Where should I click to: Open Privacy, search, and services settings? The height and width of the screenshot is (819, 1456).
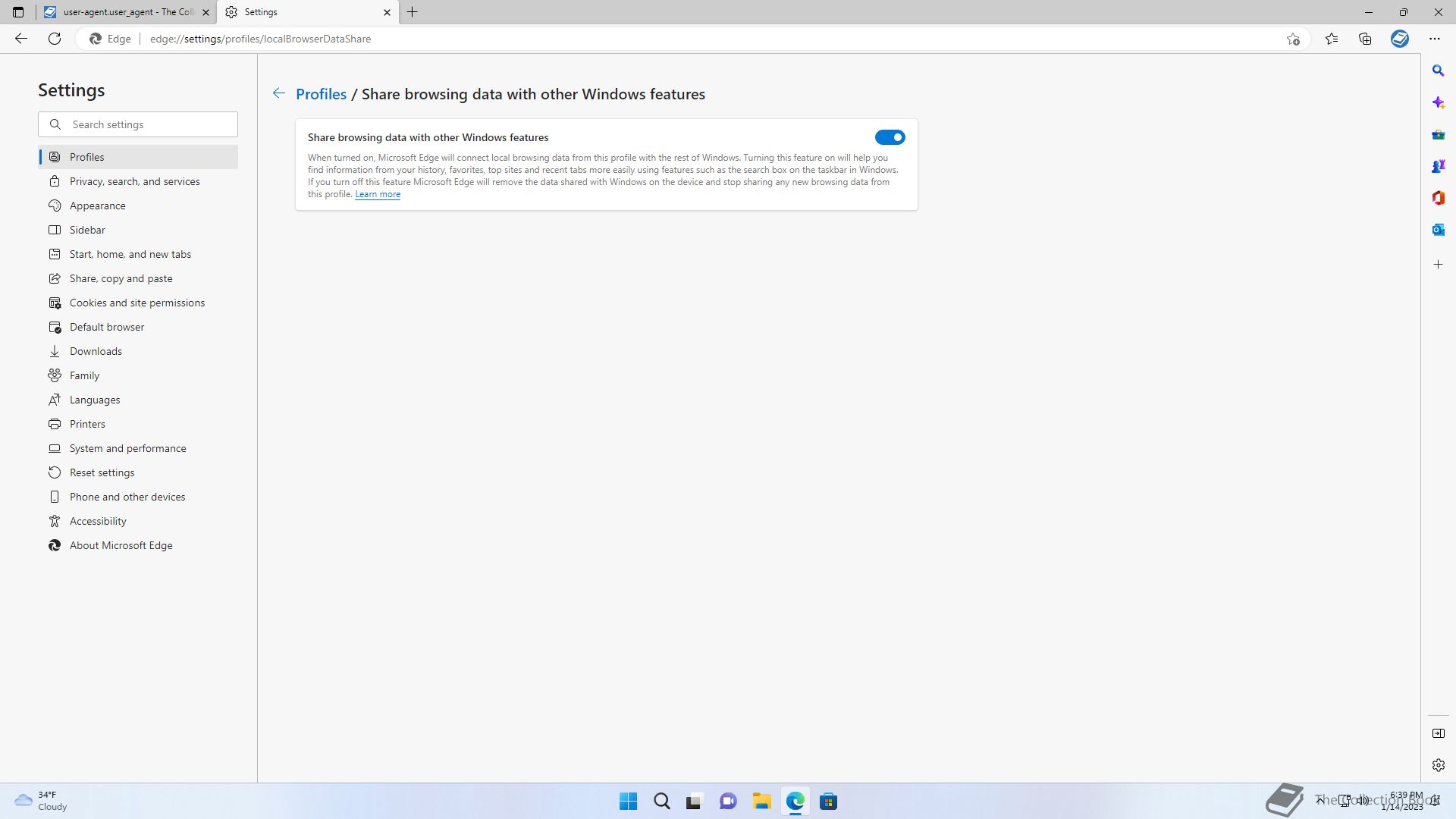coord(138,181)
